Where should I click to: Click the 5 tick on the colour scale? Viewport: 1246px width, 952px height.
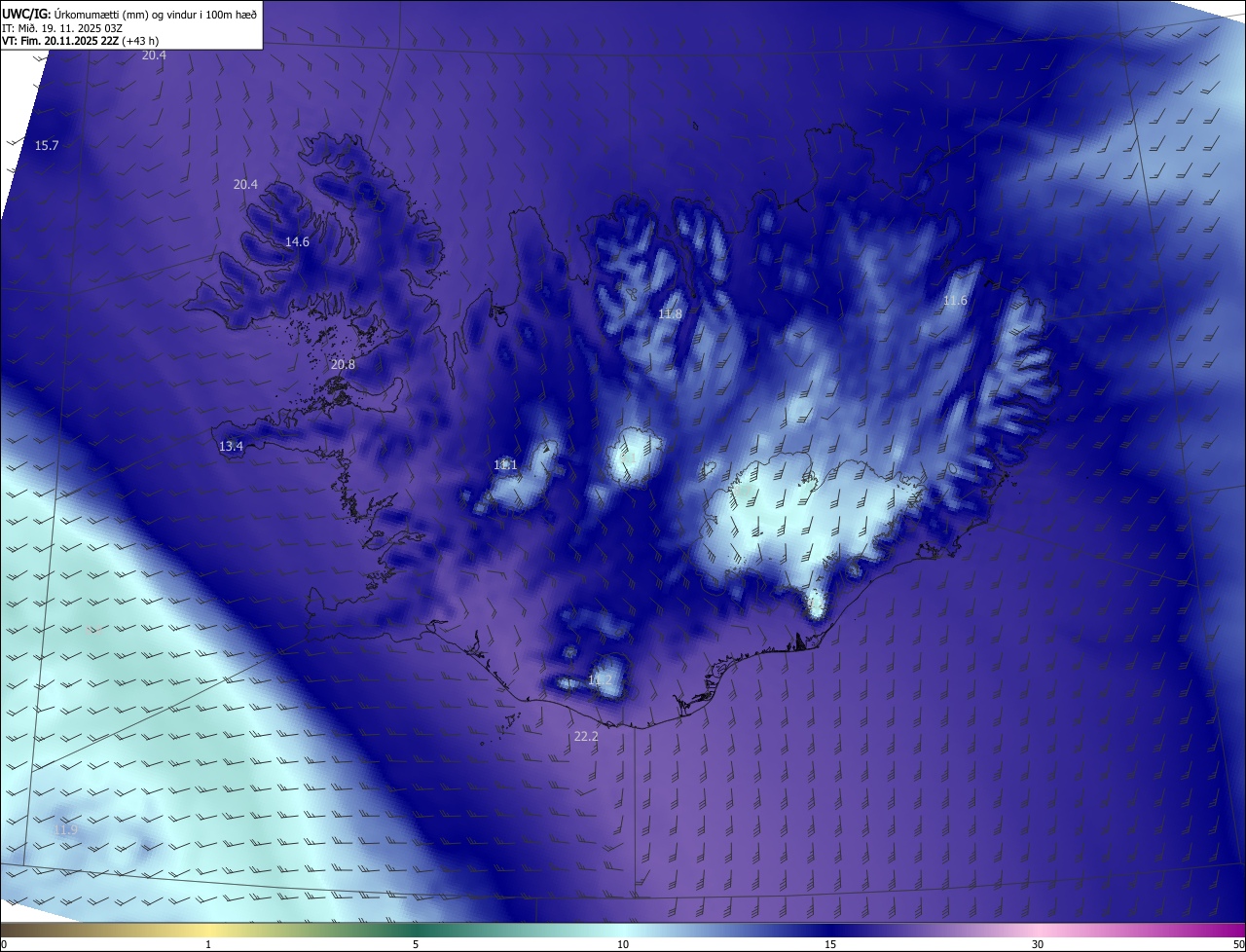coord(416,944)
